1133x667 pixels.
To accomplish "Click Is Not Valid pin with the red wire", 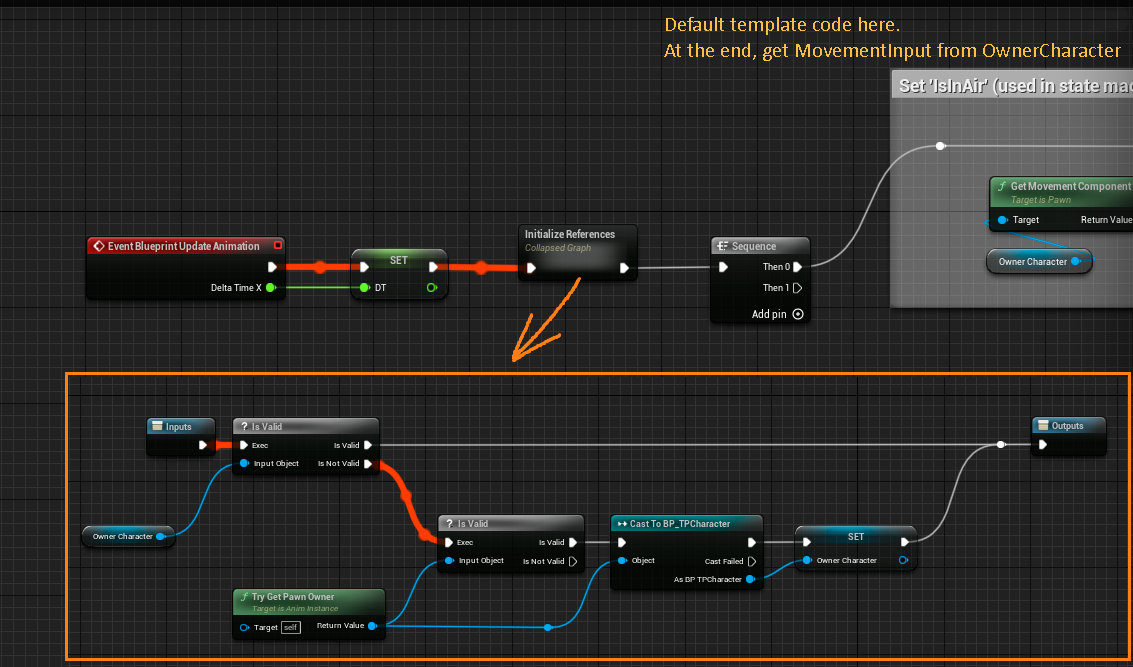I will point(368,463).
